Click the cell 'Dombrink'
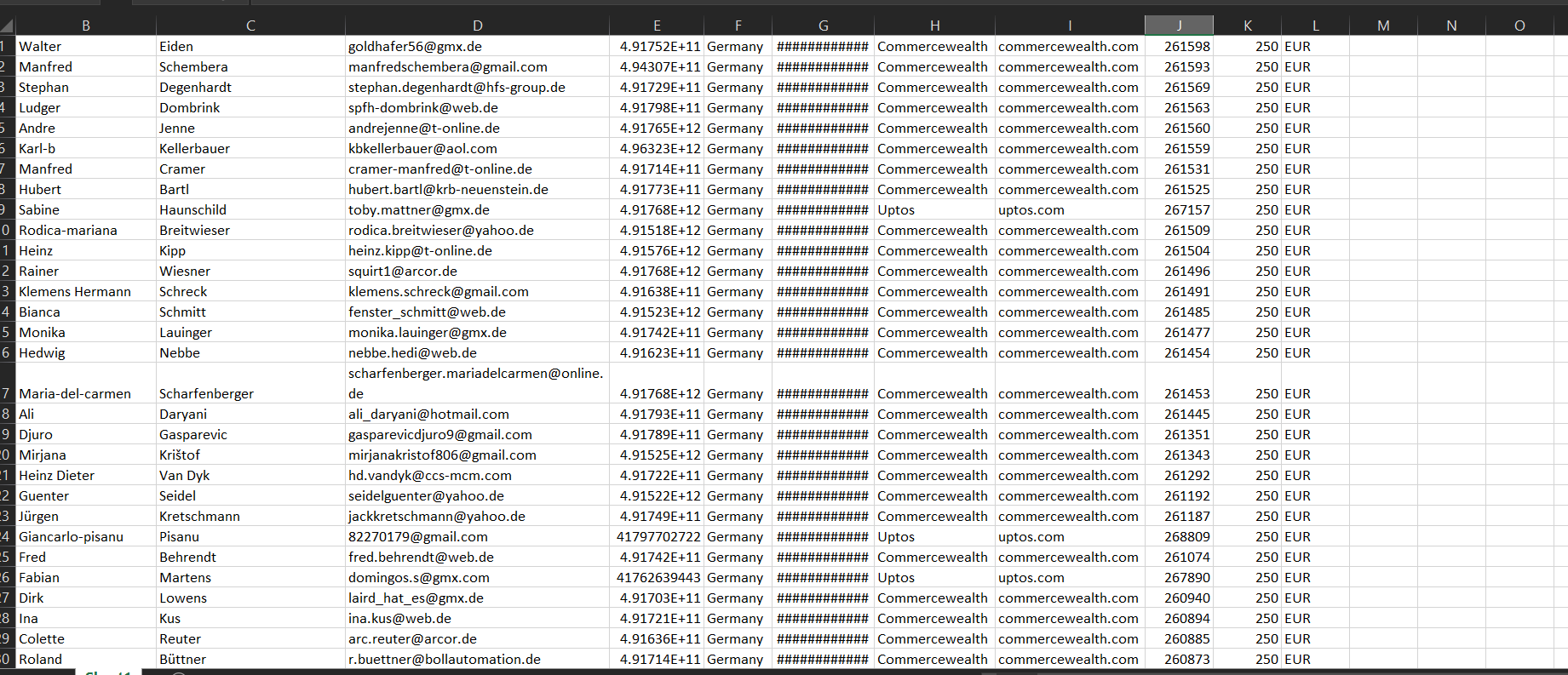The width and height of the screenshot is (1568, 675). pyautogui.click(x=250, y=107)
